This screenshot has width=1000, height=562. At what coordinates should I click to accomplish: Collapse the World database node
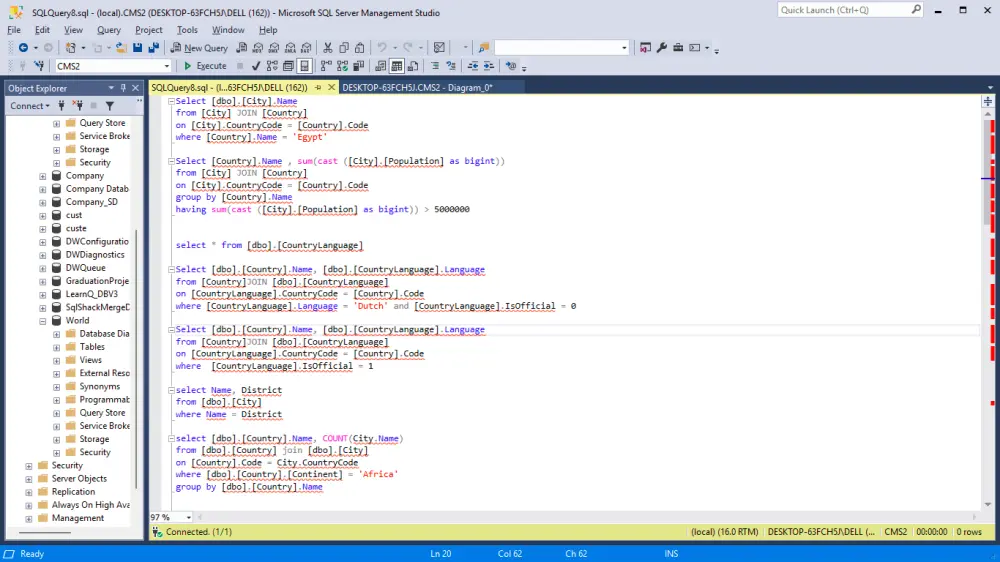pos(43,321)
